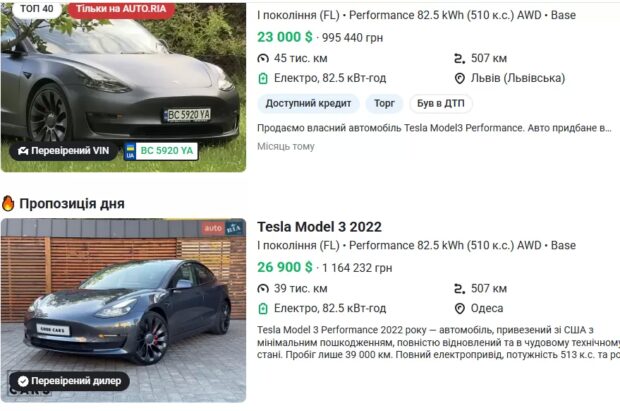Viewport: 620px width, 411px height.
Task: Click the ТОП 40 label
Action: coord(37,9)
